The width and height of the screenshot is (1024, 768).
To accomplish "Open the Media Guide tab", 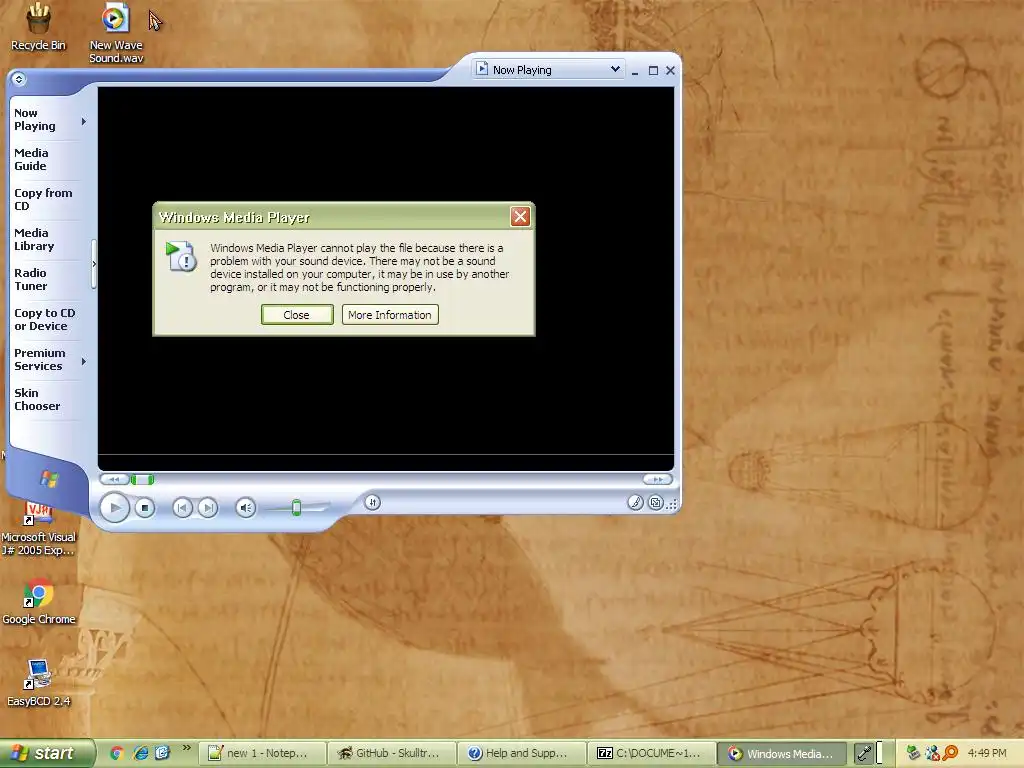I will [31, 159].
